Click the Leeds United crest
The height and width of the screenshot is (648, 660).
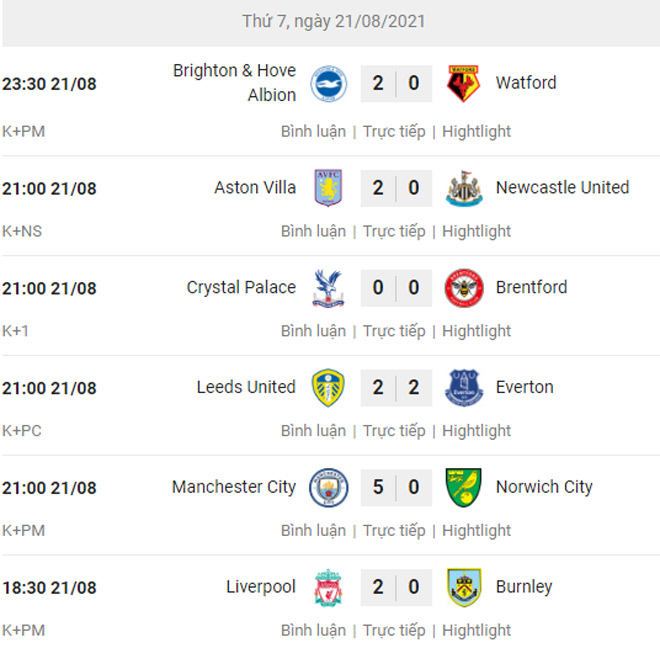[328, 388]
